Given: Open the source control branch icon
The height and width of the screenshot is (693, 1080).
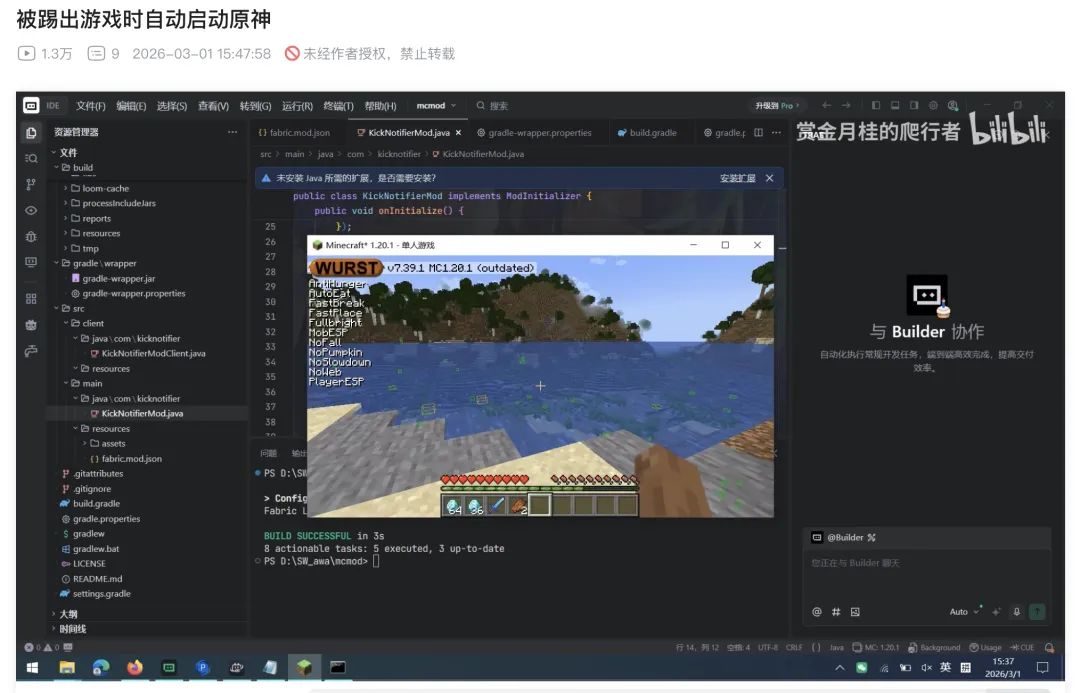Looking at the screenshot, I should [x=31, y=184].
